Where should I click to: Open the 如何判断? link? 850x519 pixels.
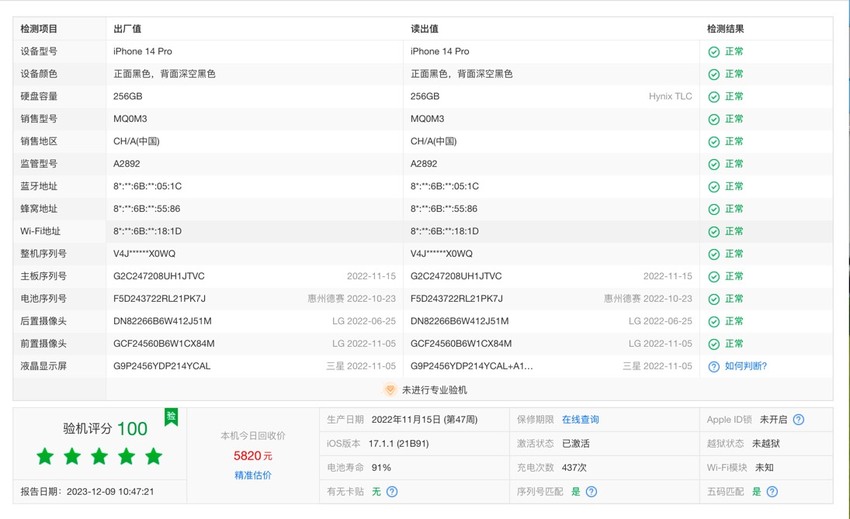coord(746,366)
